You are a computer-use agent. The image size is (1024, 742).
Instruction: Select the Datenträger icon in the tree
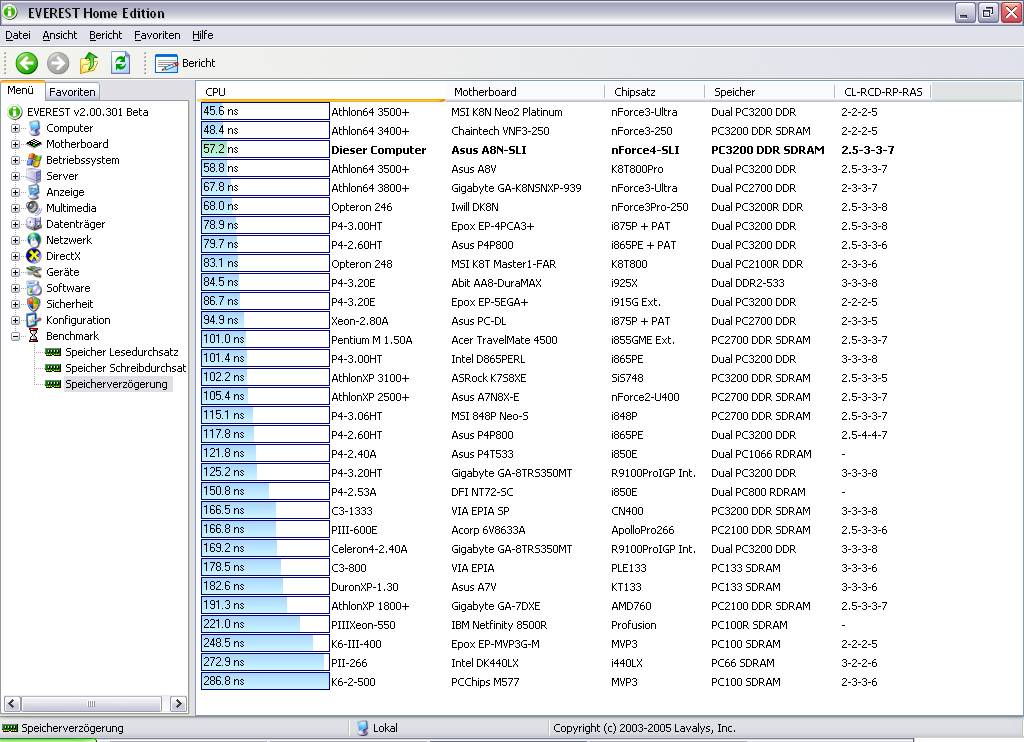tap(34, 224)
